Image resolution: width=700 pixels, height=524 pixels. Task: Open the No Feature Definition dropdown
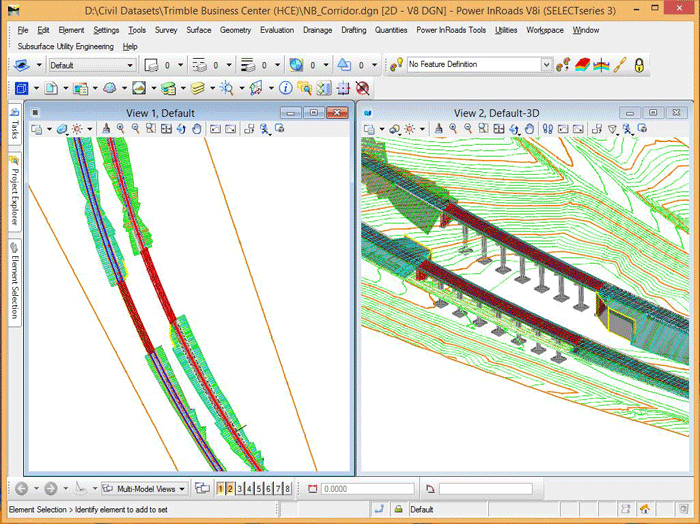click(546, 65)
